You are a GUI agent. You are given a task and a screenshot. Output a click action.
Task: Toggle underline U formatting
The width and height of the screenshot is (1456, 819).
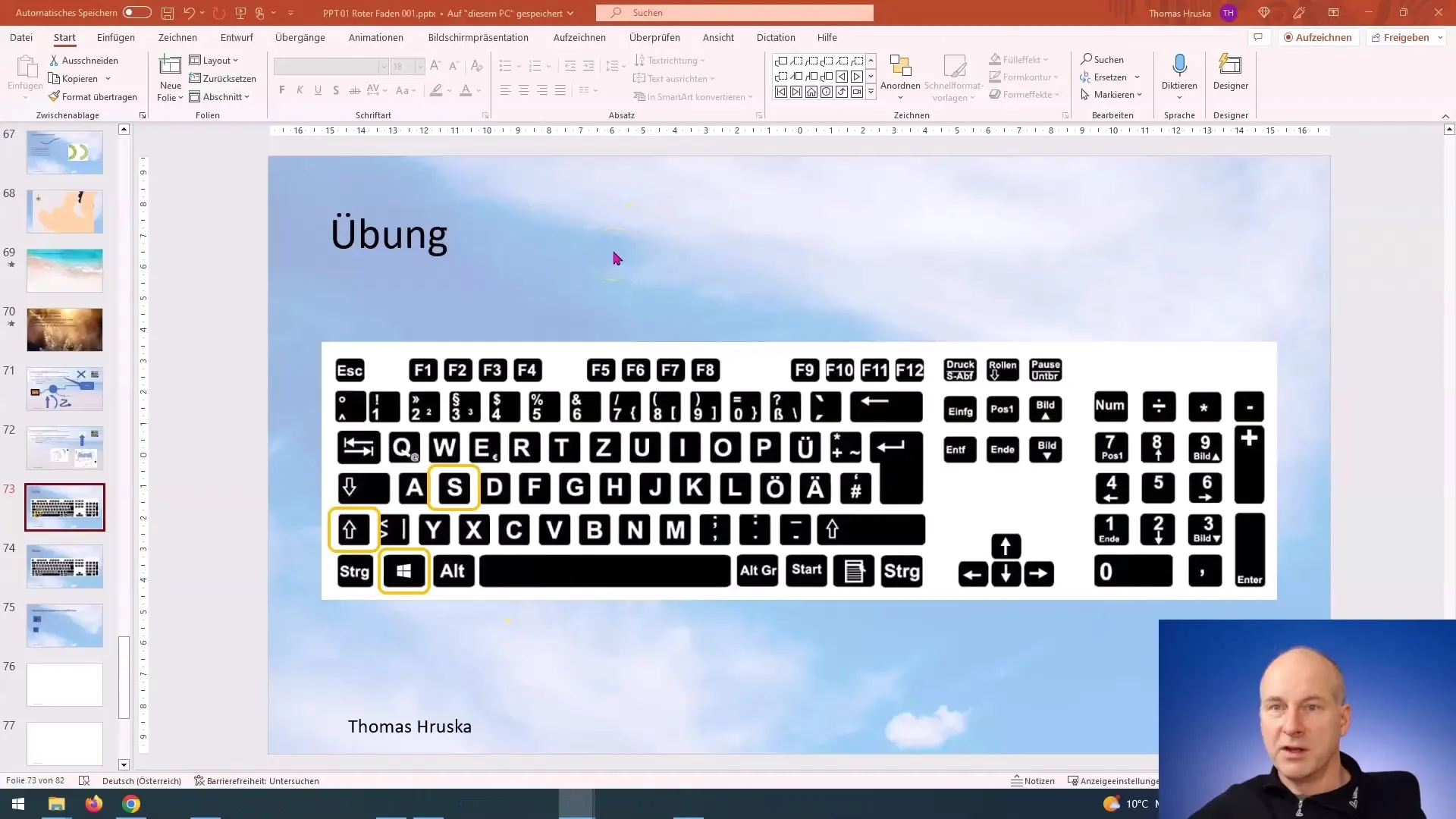coord(318,90)
